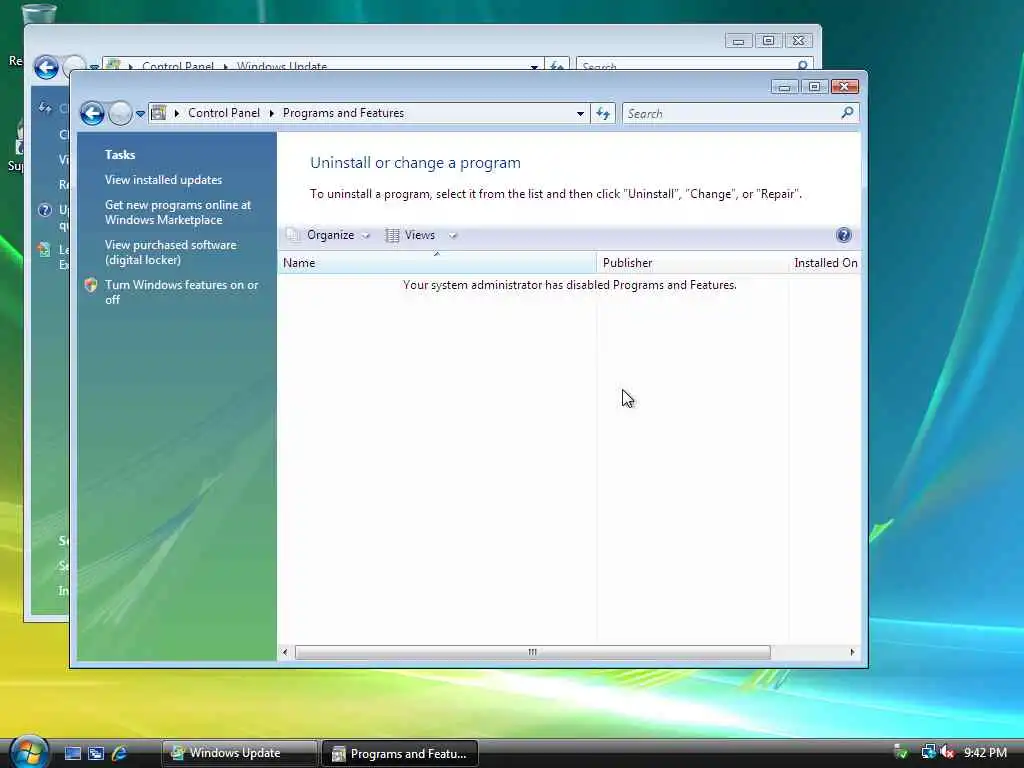This screenshot has width=1024, height=768.
Task: Switch to Windows Update taskbar button
Action: pyautogui.click(x=239, y=753)
